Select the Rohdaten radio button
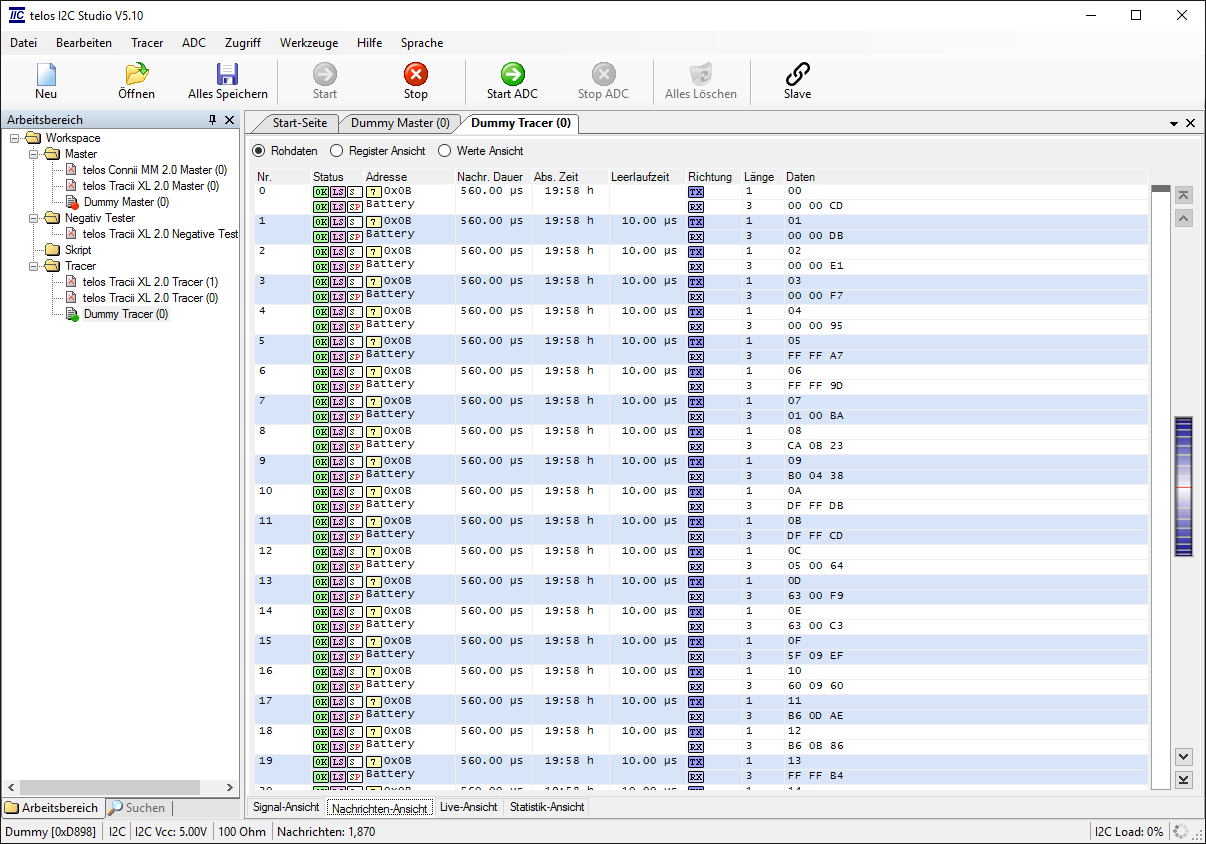This screenshot has height=844, width=1206. tap(259, 151)
